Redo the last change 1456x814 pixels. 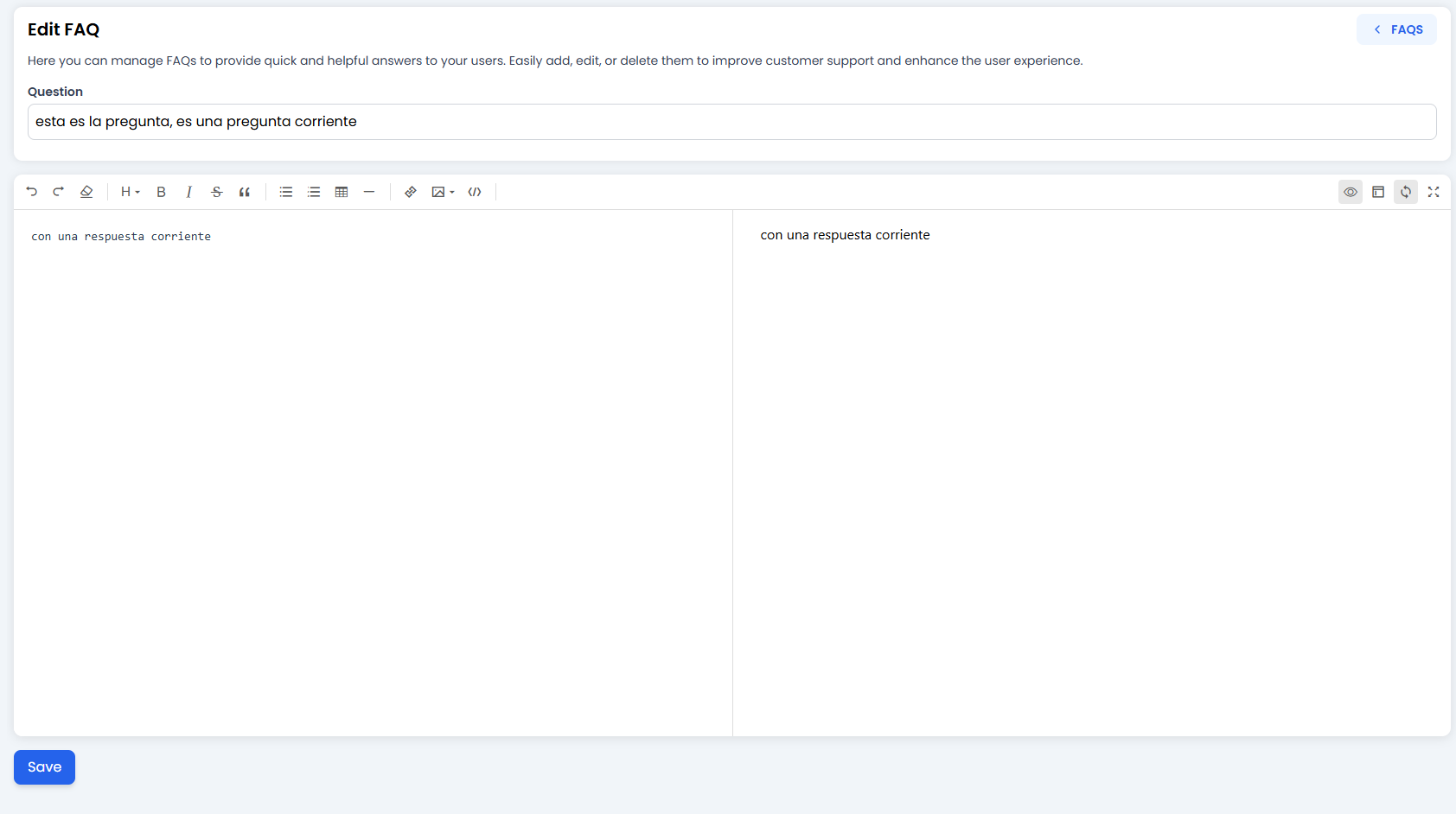pyautogui.click(x=59, y=192)
